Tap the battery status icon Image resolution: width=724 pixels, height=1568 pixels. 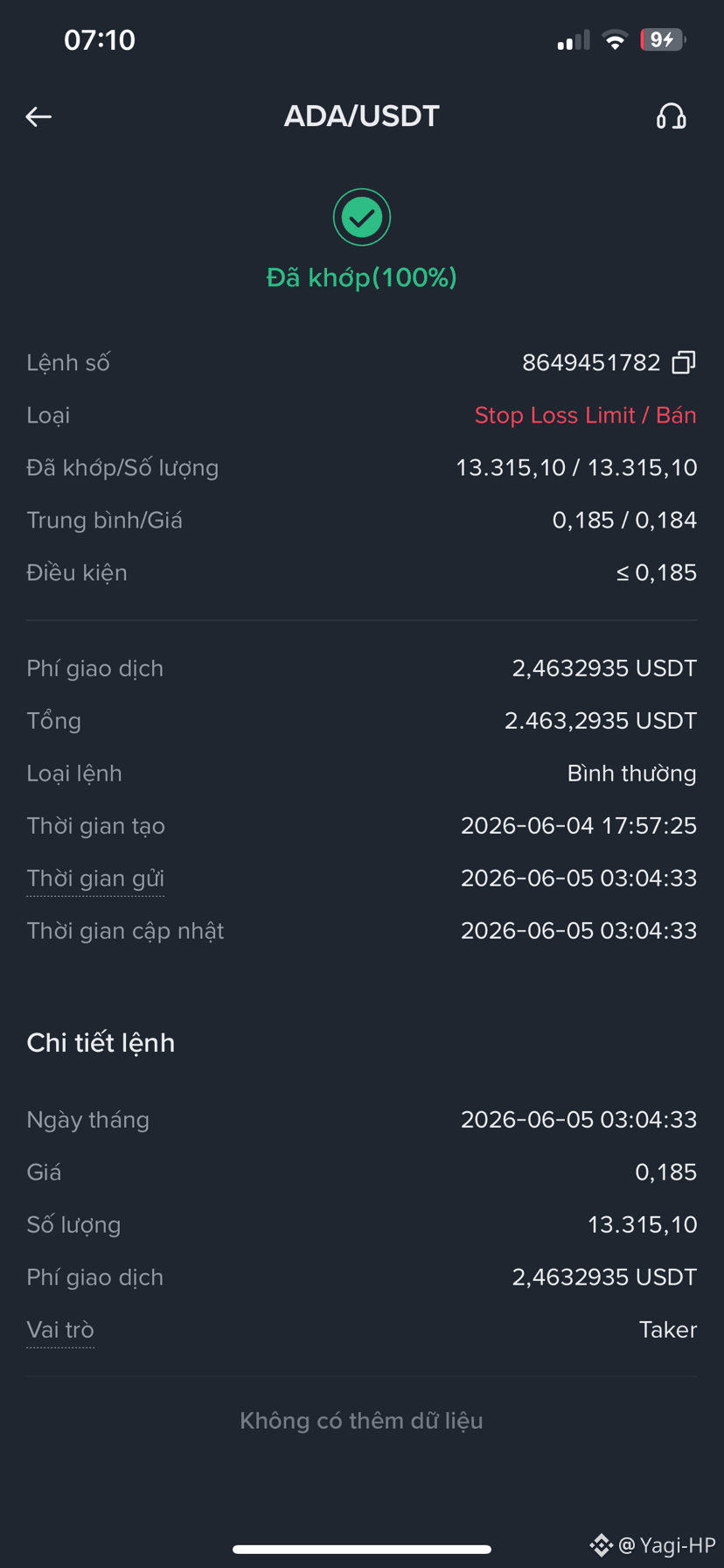[663, 39]
